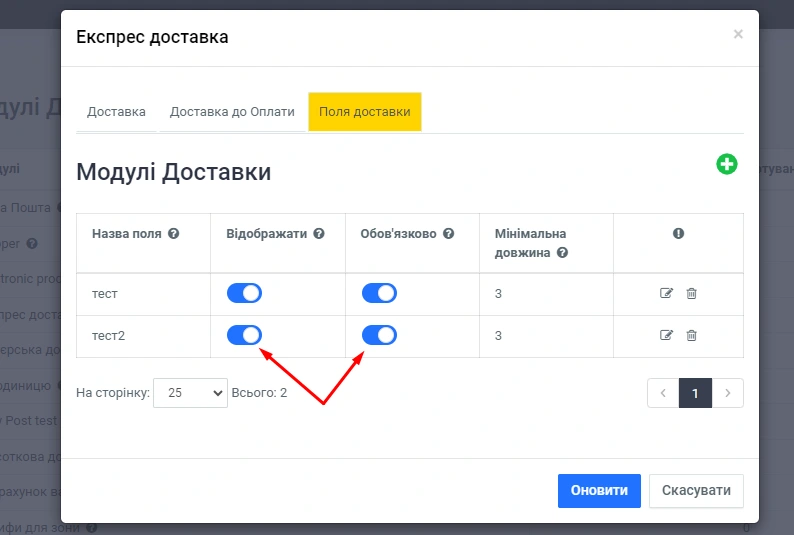Disable Обов'язково switch for тест2 row
794x535 pixels.
click(x=379, y=335)
